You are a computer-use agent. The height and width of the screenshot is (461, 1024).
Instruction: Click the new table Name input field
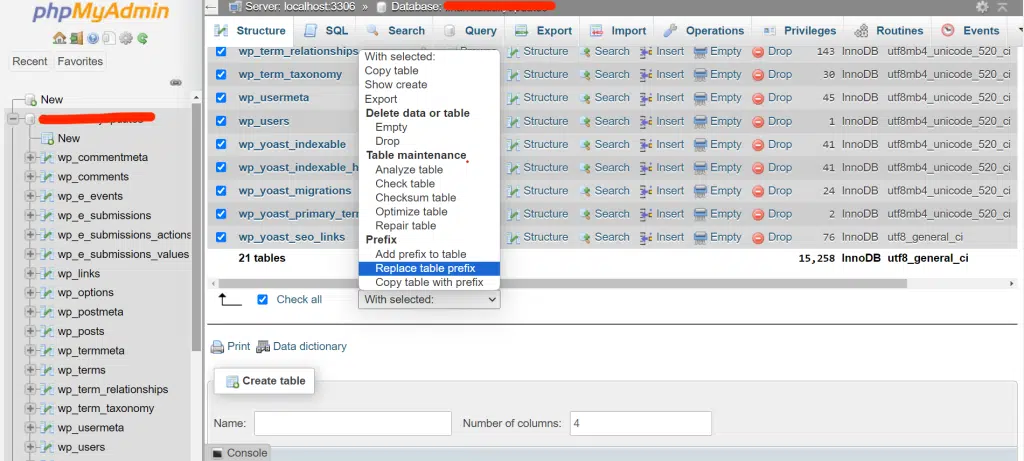pyautogui.click(x=353, y=423)
